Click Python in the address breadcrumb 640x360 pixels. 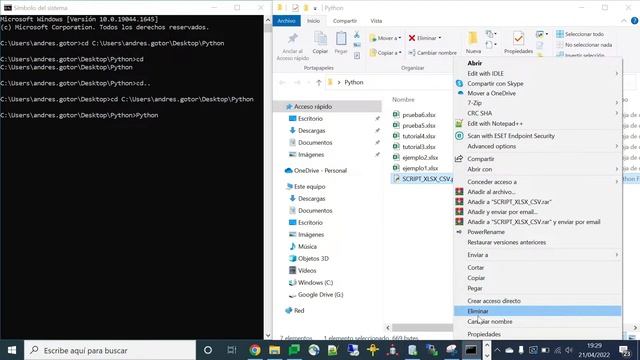point(353,82)
